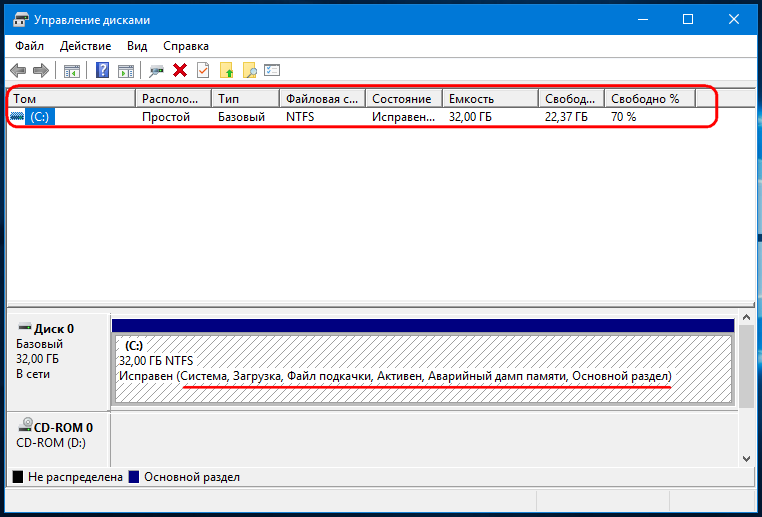762x517 pixels.
Task: Click the Исправен (Система, Загрузка...) partition status text
Action: (x=395, y=376)
